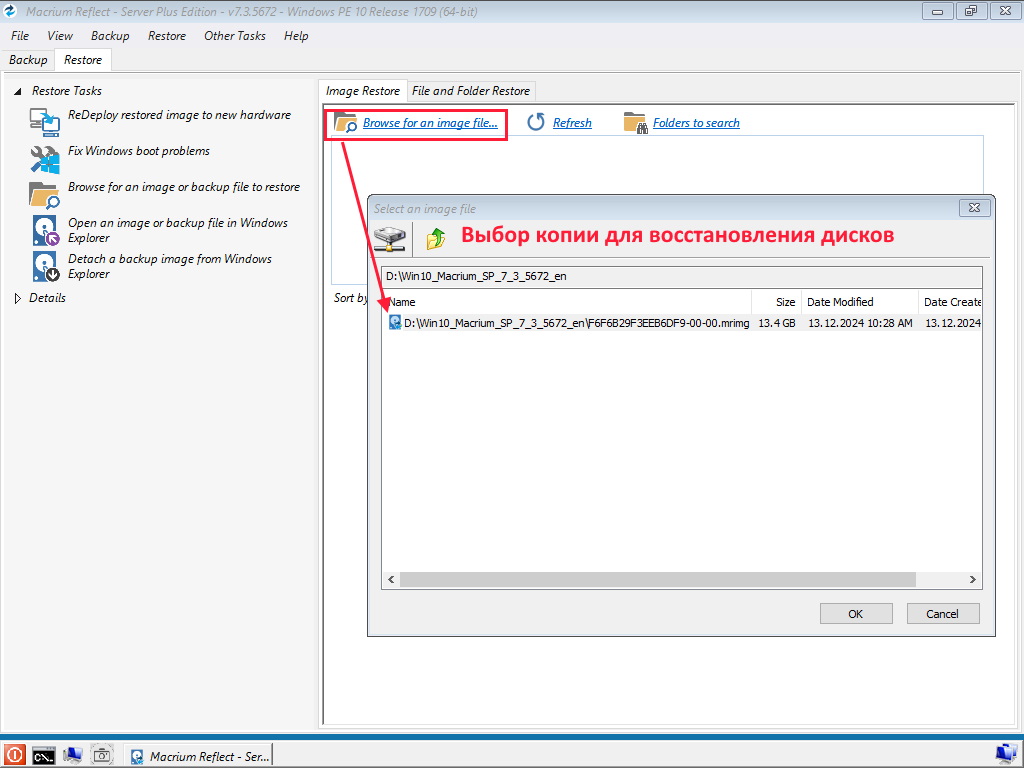Click the Folders to search binoculars icon
The image size is (1024, 768).
click(635, 123)
